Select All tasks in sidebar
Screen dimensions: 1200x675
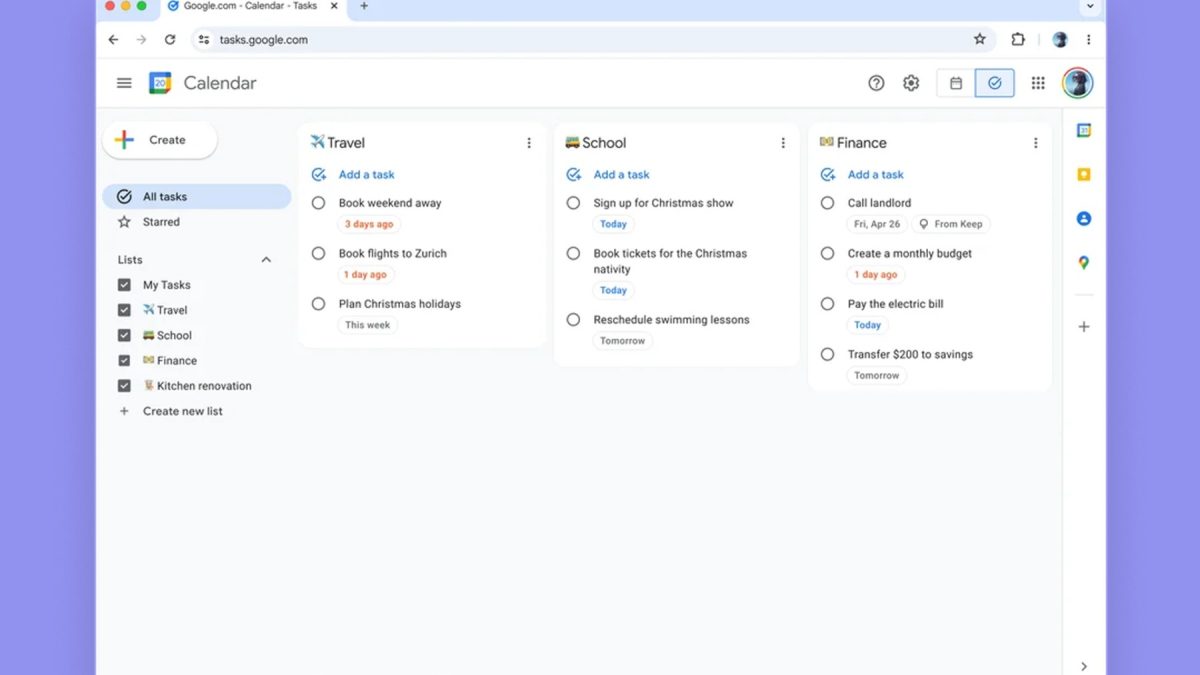point(165,197)
